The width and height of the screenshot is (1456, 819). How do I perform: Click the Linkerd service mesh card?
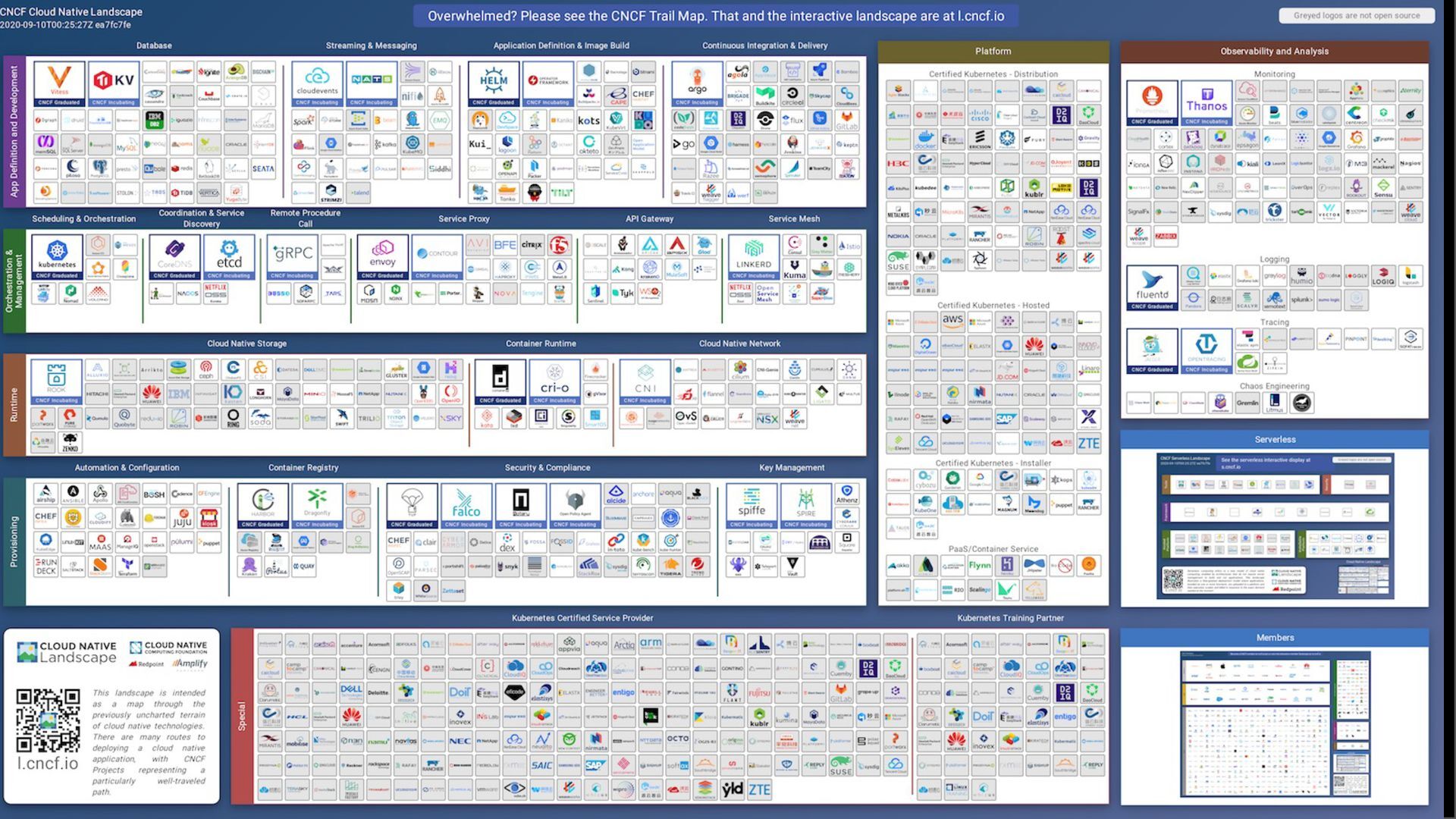753,257
